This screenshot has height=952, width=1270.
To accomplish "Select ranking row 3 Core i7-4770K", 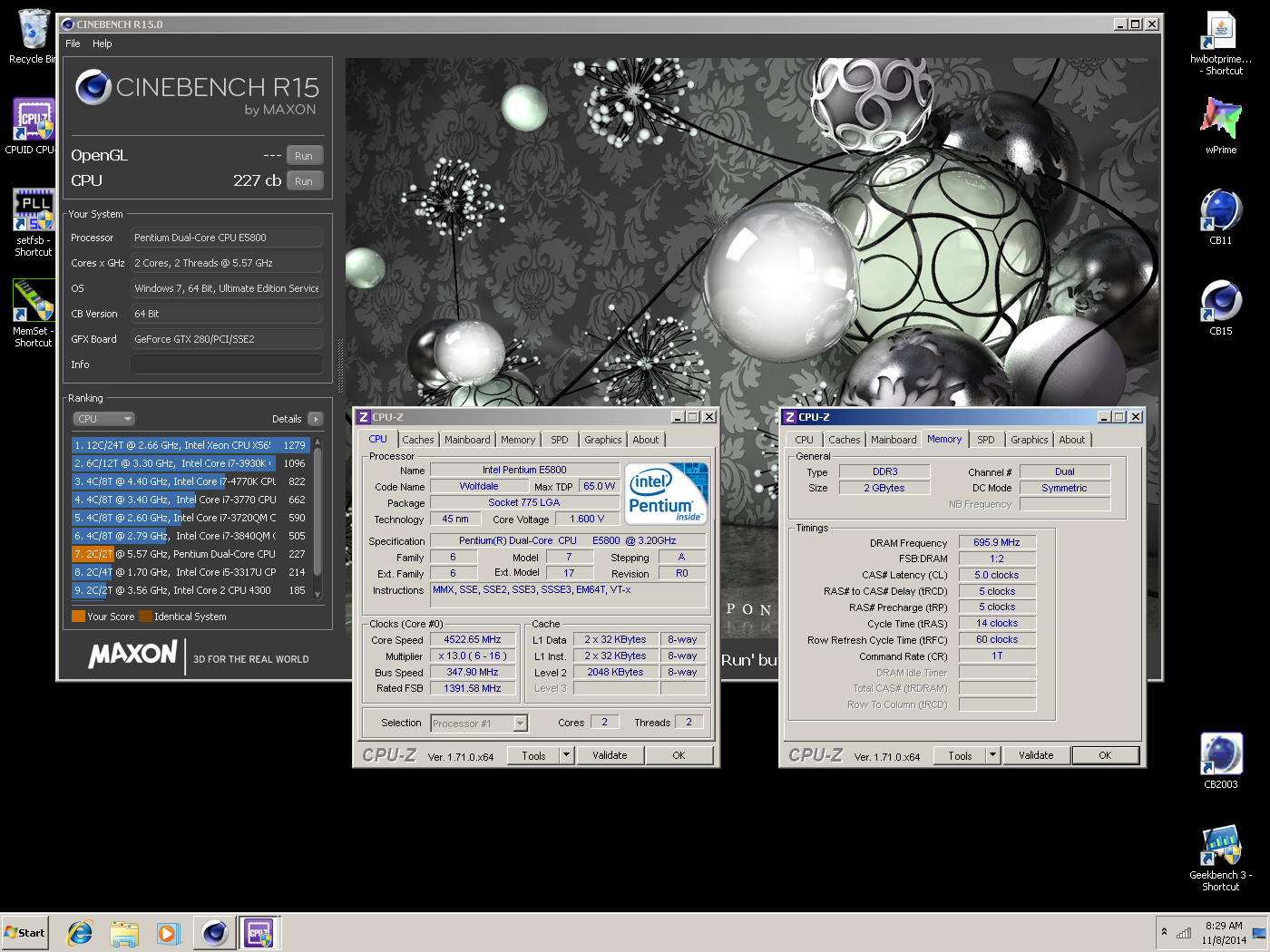I will click(x=190, y=481).
